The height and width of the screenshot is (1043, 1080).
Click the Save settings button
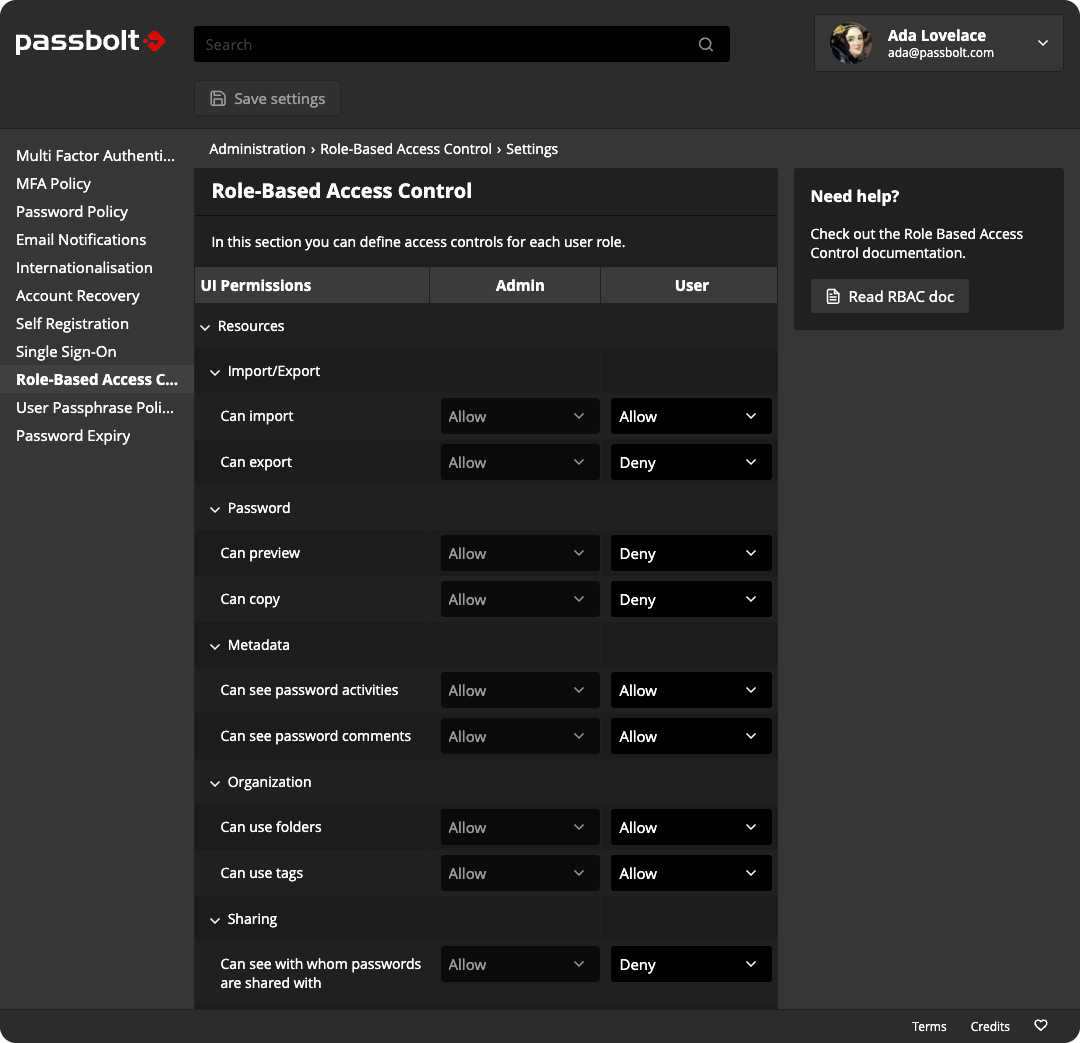click(x=267, y=99)
